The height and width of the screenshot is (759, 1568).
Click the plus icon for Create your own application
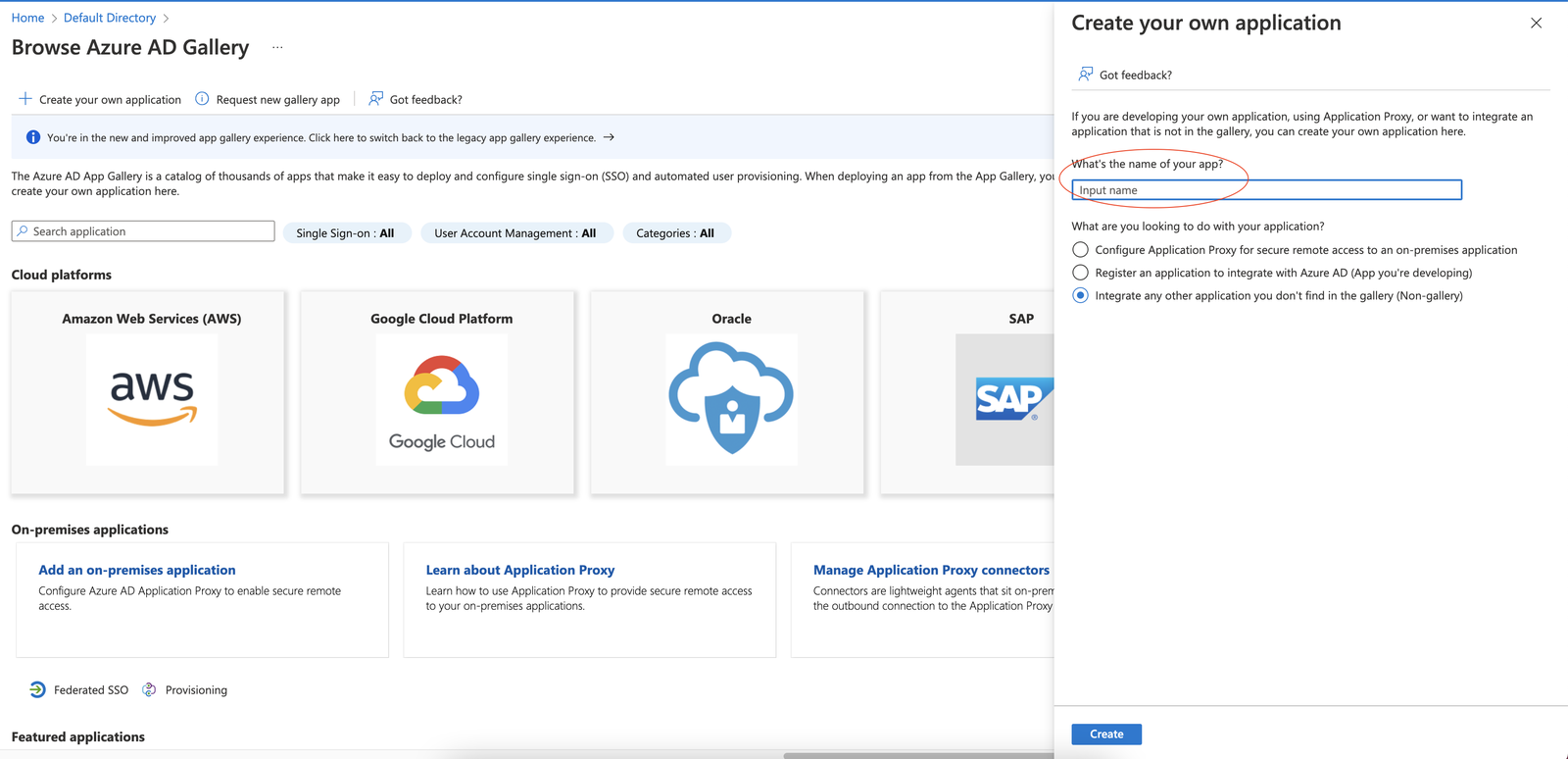[x=25, y=99]
